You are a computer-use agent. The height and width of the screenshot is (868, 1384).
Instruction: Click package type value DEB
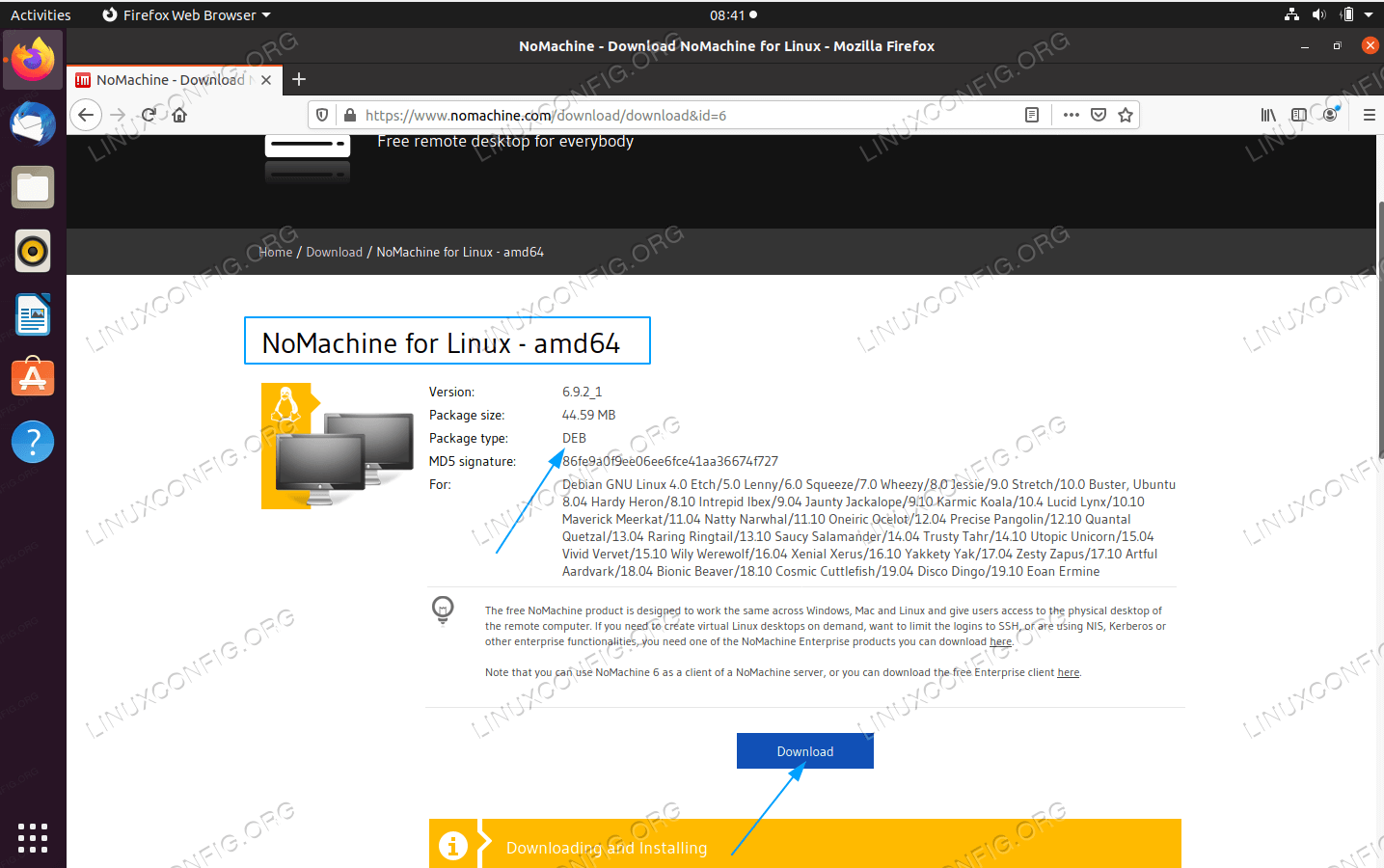click(x=574, y=438)
